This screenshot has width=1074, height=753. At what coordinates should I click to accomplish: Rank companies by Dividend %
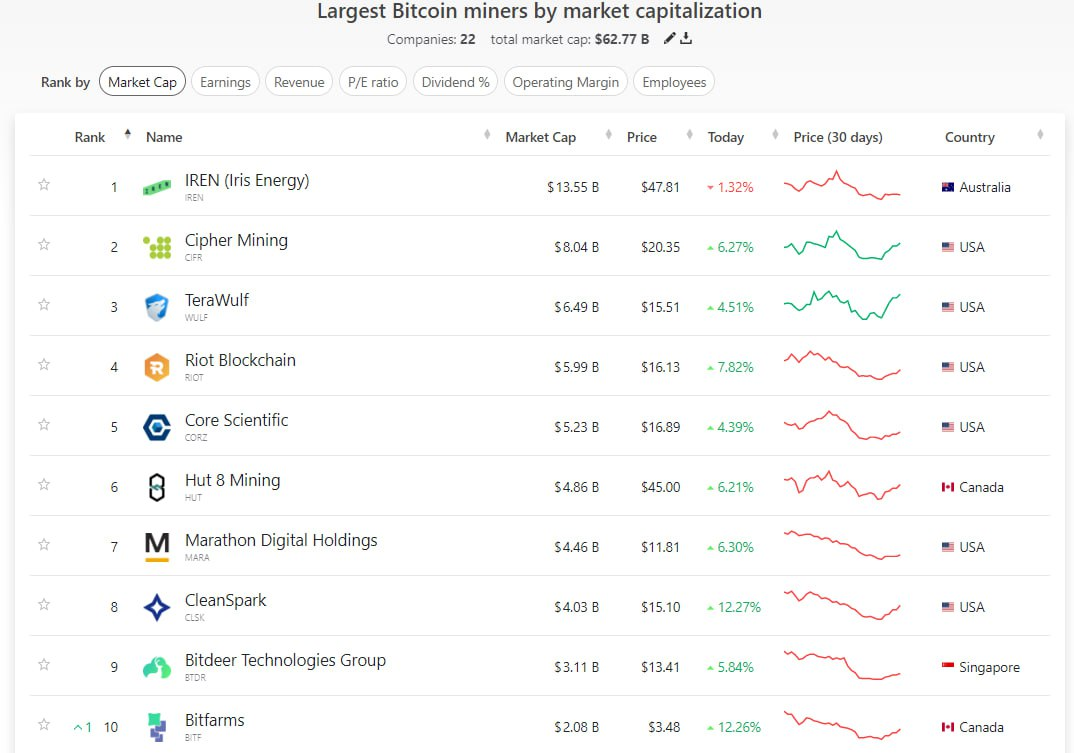click(x=455, y=82)
